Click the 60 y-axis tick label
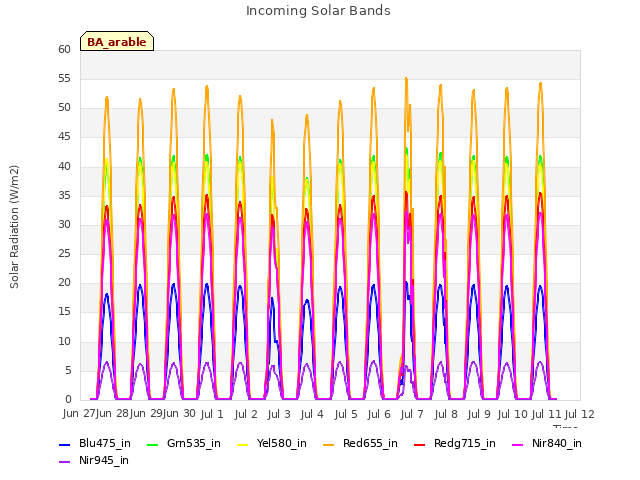Screen dimensions: 640x480 [x=64, y=49]
